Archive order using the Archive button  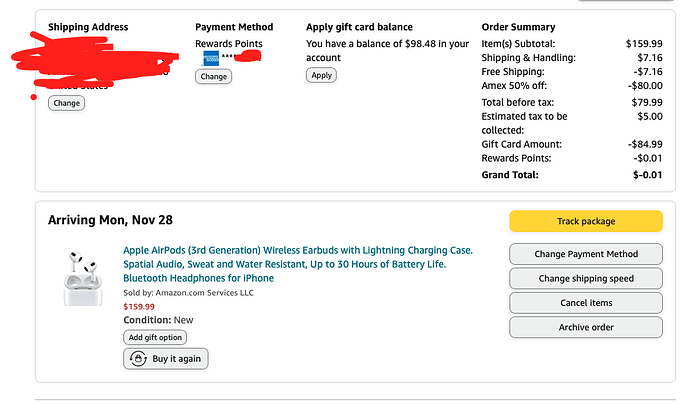click(x=585, y=327)
